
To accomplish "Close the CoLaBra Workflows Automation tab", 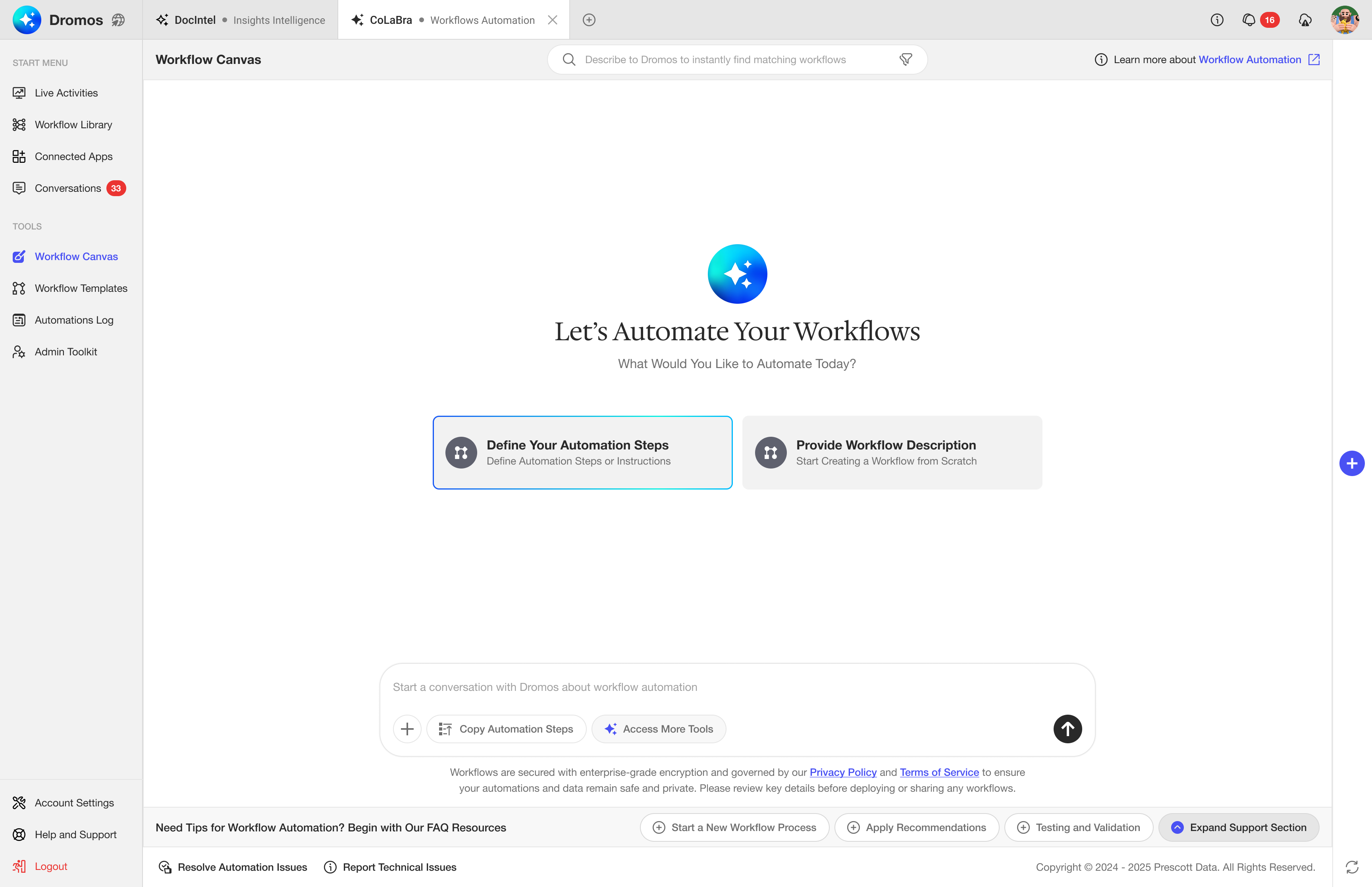I will (552, 20).
